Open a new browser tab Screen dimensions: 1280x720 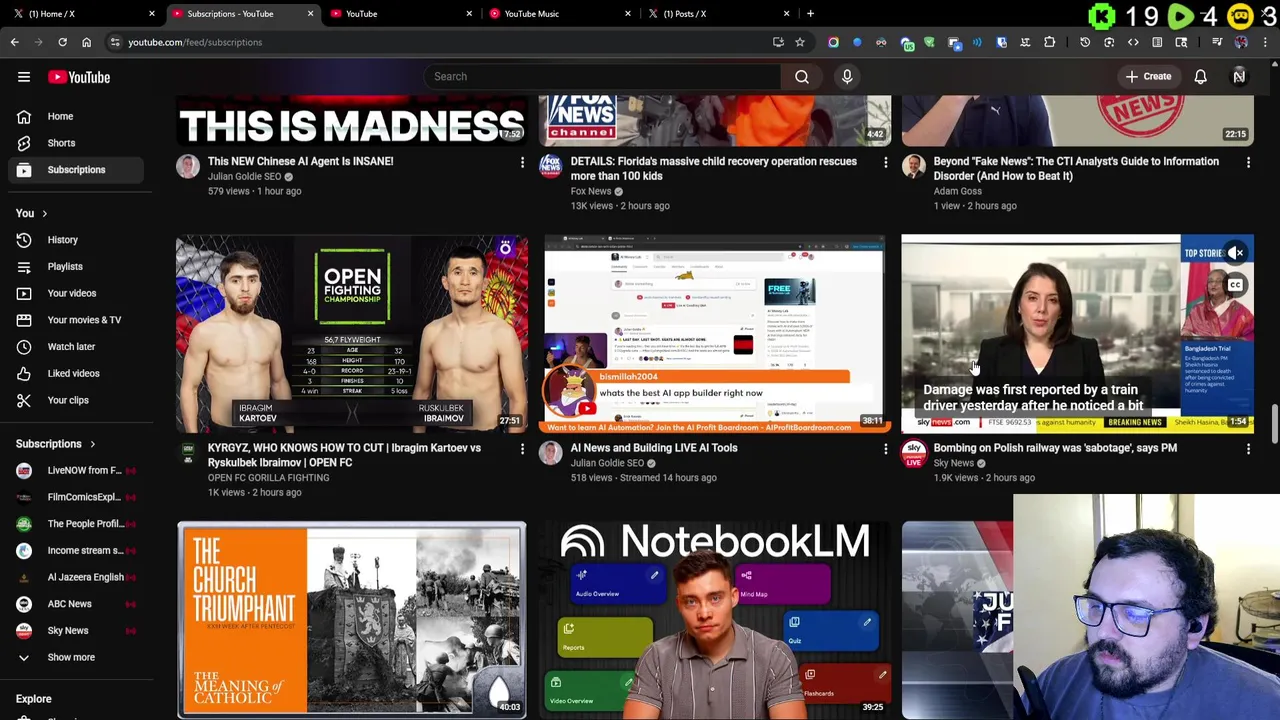click(810, 14)
